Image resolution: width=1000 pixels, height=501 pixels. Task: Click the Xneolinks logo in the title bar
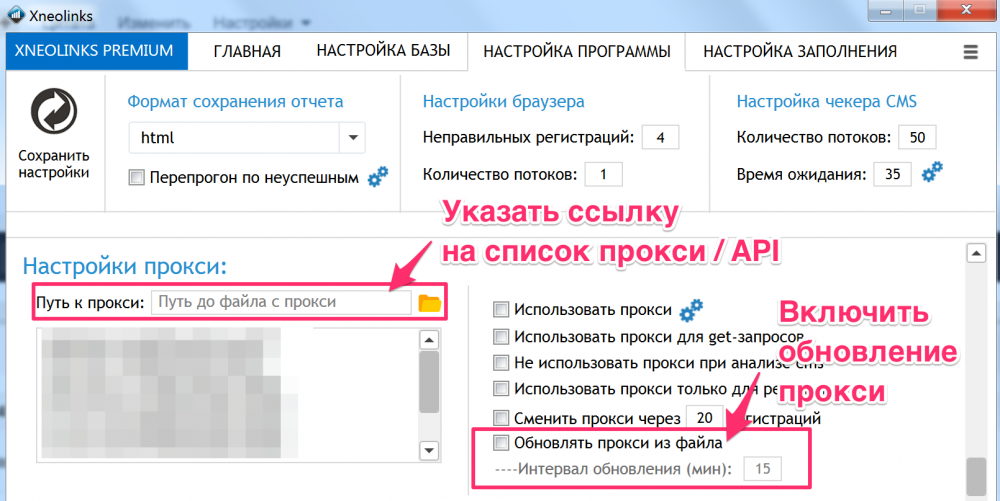click(17, 16)
